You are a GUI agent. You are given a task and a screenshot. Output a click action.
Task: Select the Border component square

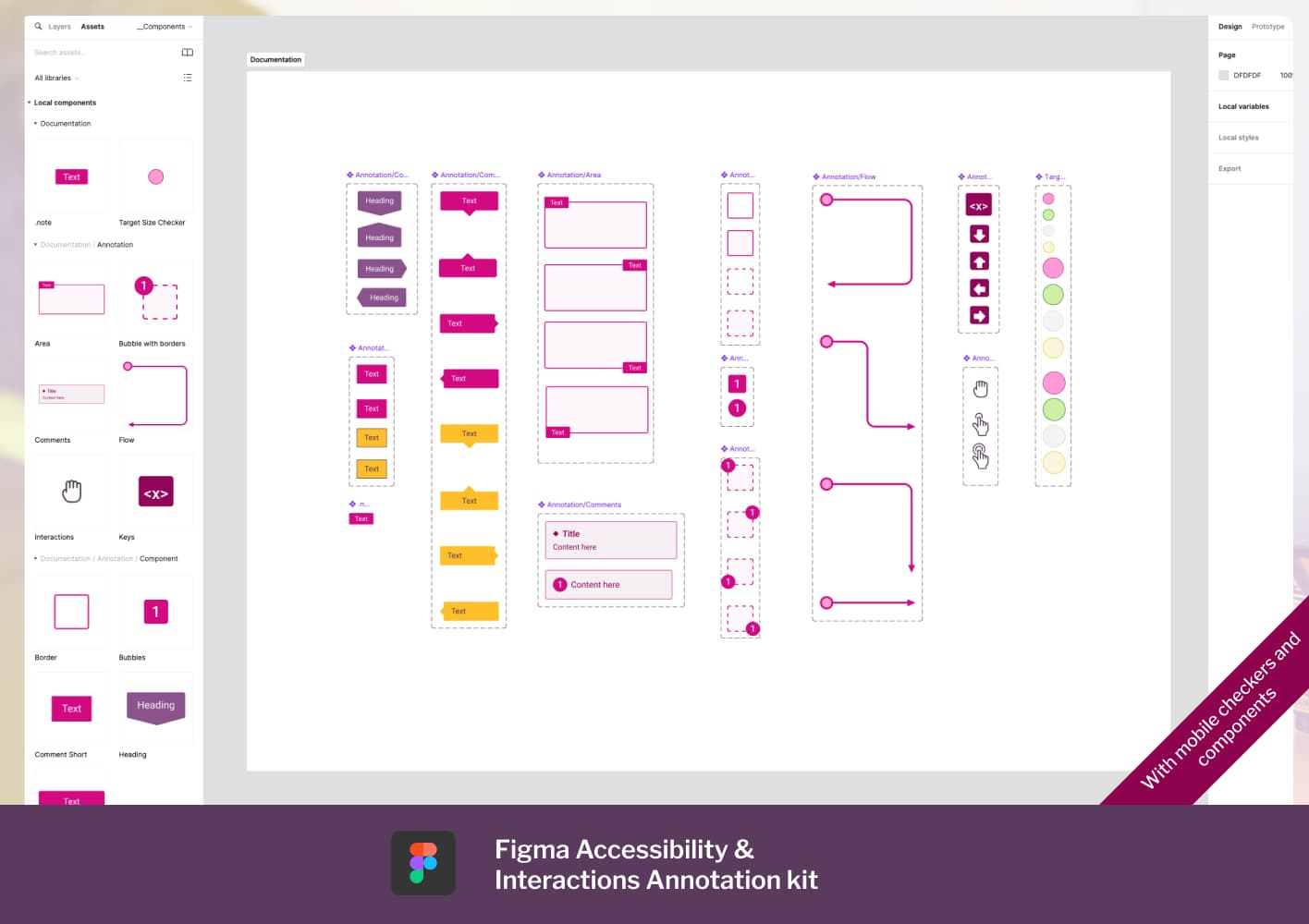[x=70, y=611]
